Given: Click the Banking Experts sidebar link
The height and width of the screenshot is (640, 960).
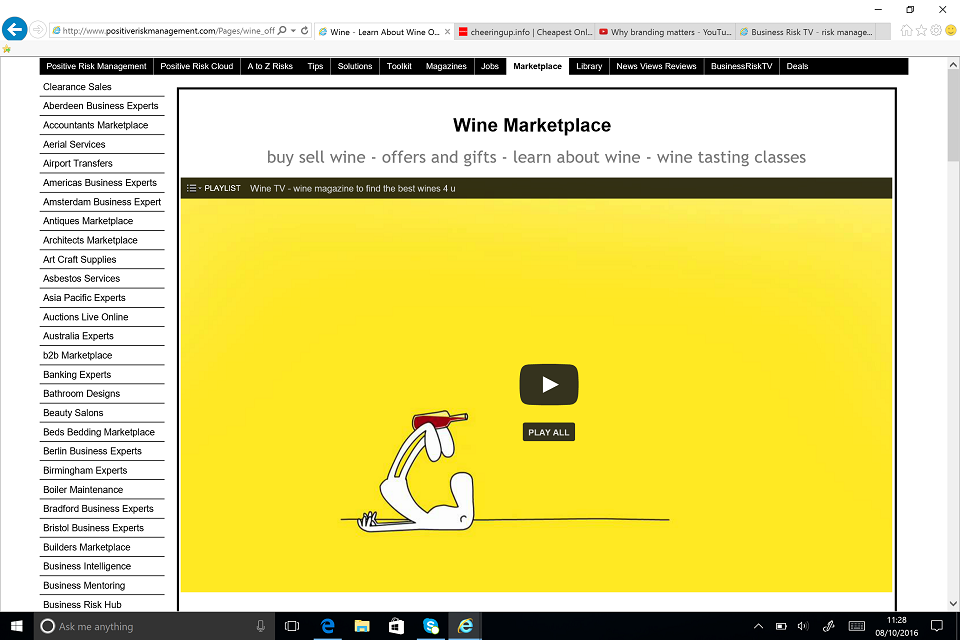Looking at the screenshot, I should point(77,375).
